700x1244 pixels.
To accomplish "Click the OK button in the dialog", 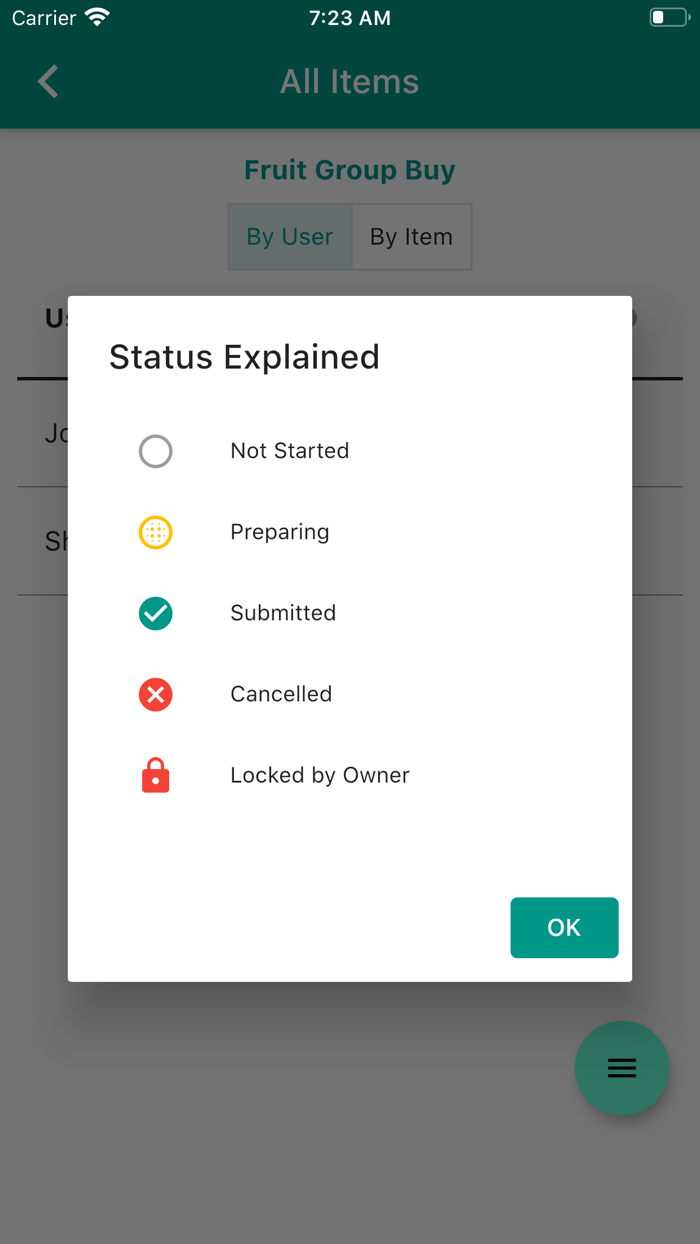I will [x=564, y=928].
